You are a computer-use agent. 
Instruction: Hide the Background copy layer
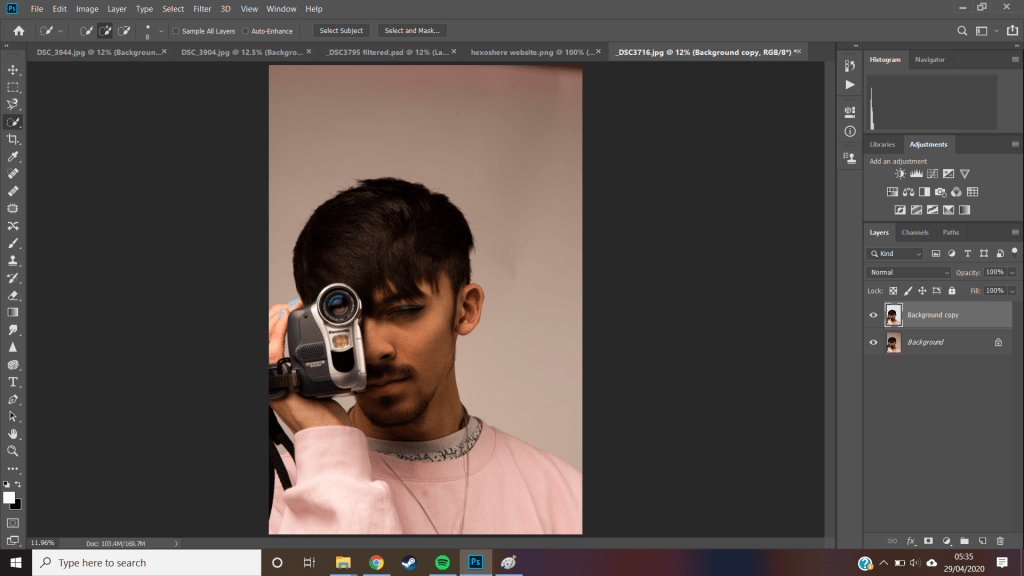[x=873, y=315]
